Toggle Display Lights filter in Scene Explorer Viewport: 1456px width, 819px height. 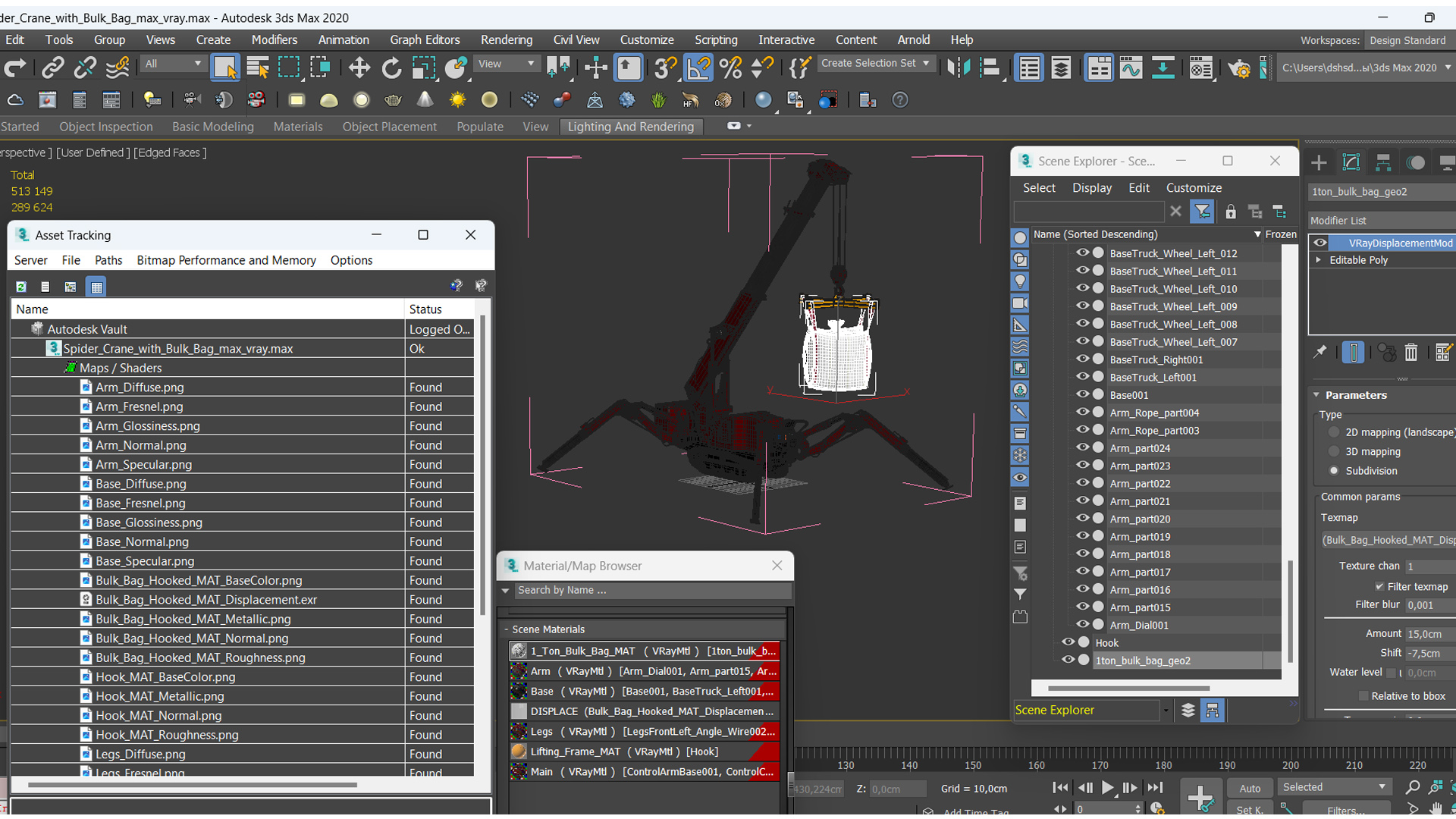click(x=1020, y=281)
